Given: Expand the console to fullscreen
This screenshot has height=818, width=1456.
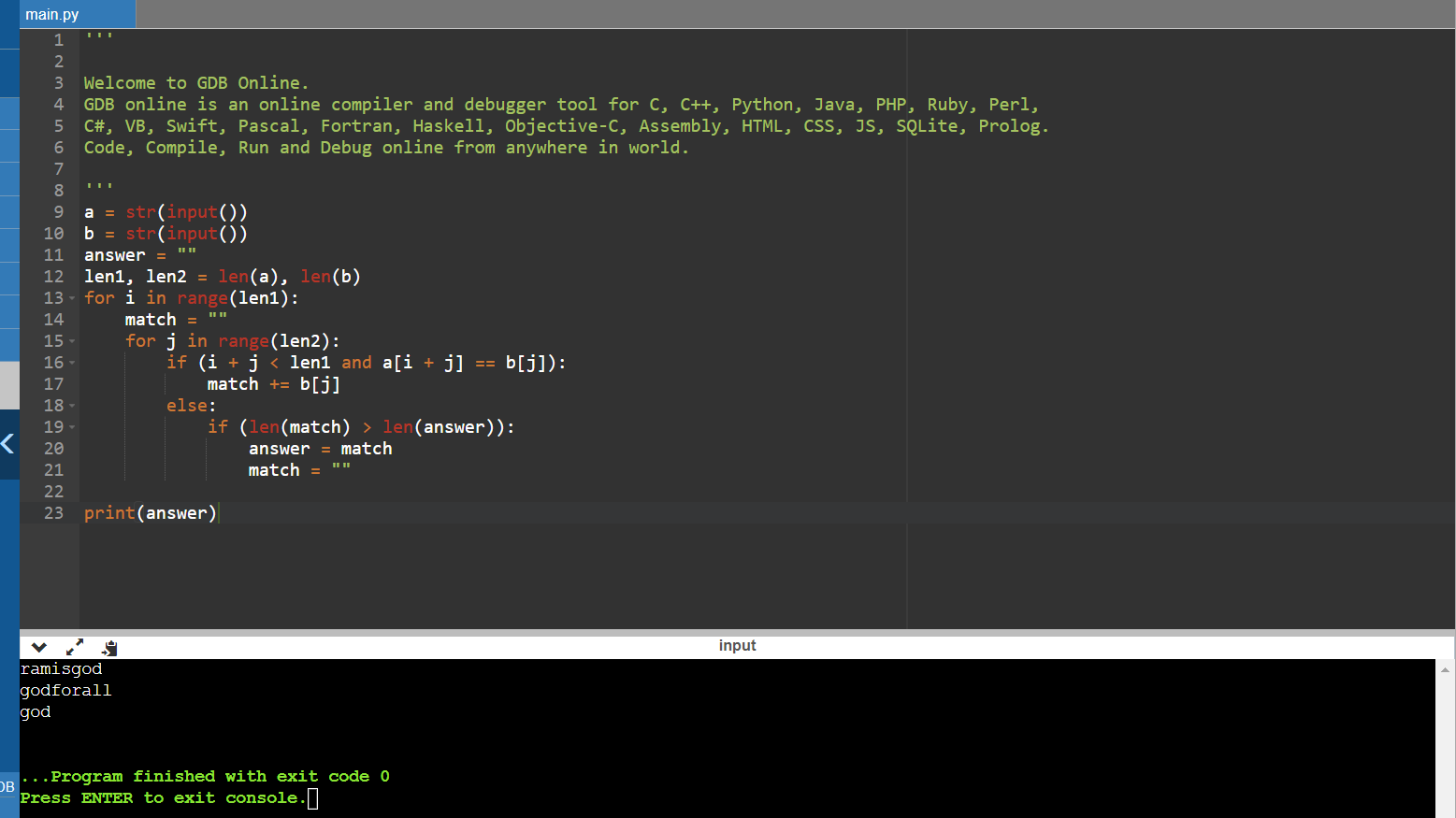Looking at the screenshot, I should point(75,647).
